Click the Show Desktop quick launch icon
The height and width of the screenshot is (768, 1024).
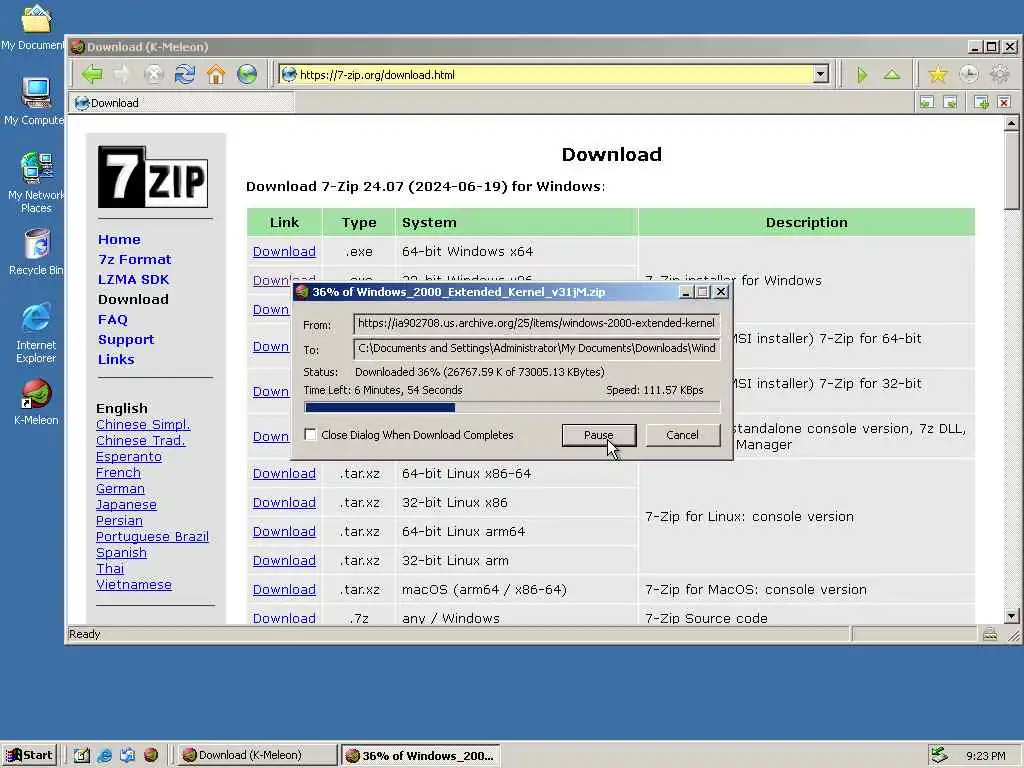point(82,755)
